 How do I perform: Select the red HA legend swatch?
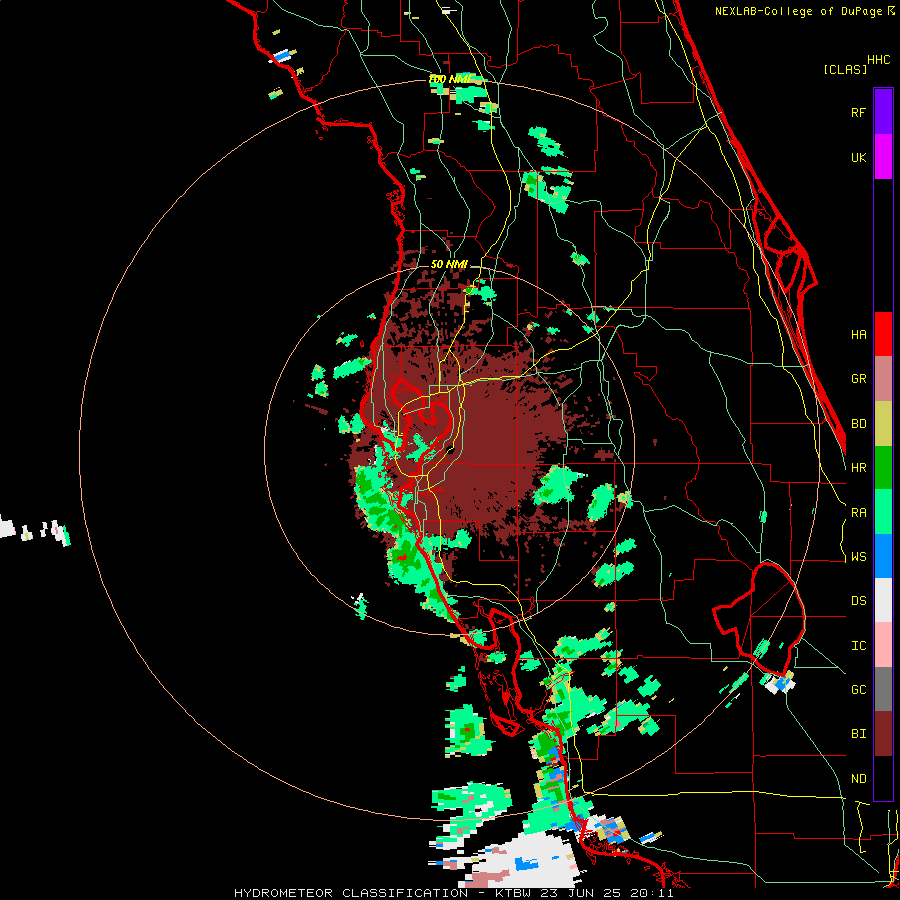pyautogui.click(x=883, y=334)
